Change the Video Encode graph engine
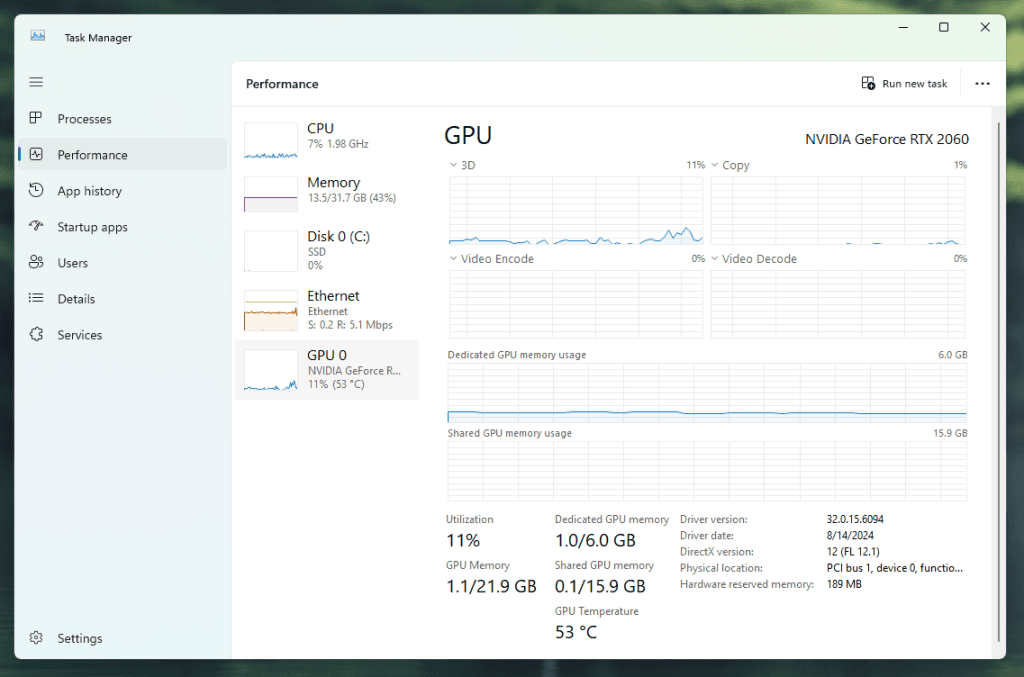1024x677 pixels. pos(453,259)
